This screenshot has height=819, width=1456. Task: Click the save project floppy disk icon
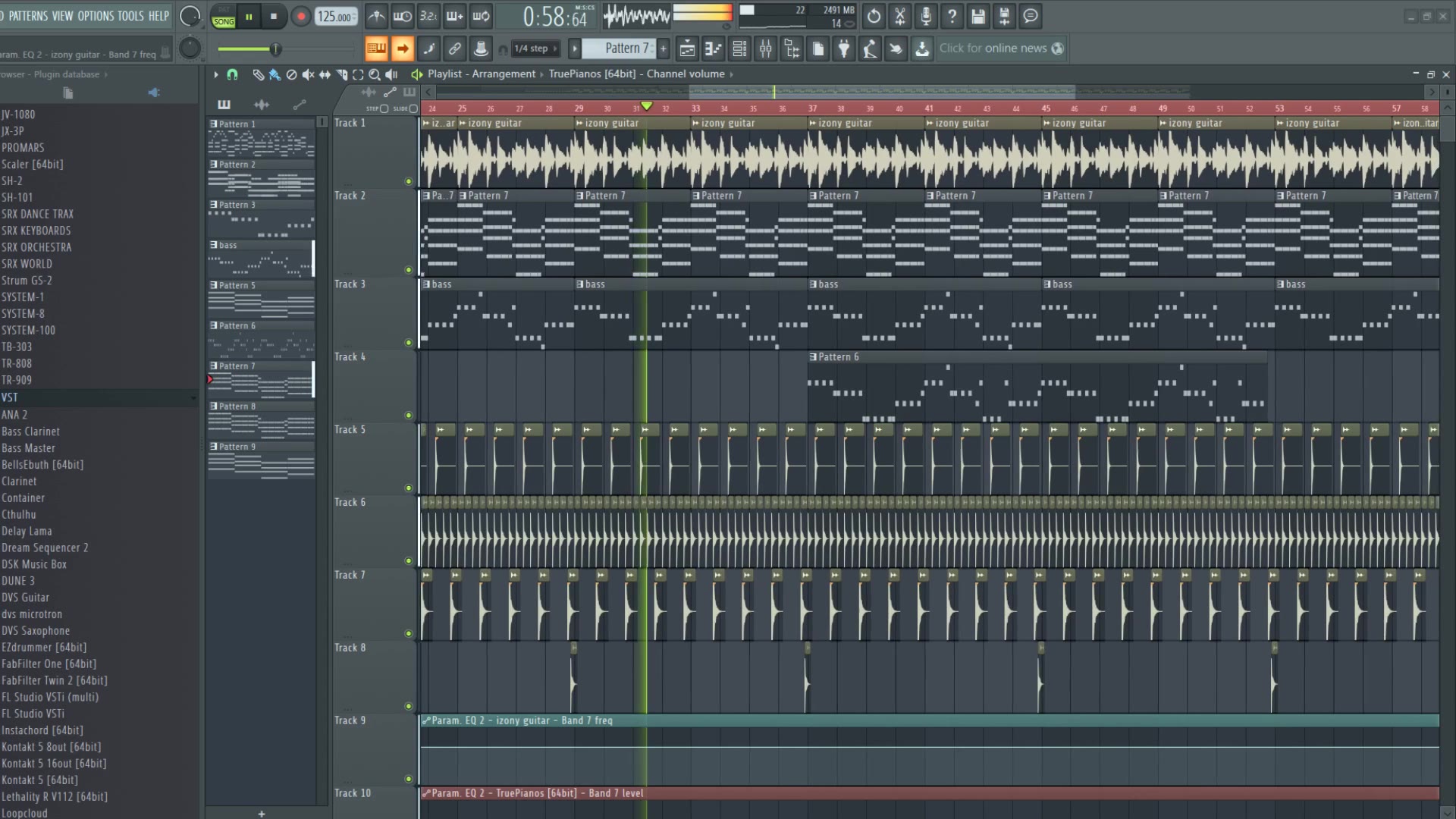tap(978, 16)
